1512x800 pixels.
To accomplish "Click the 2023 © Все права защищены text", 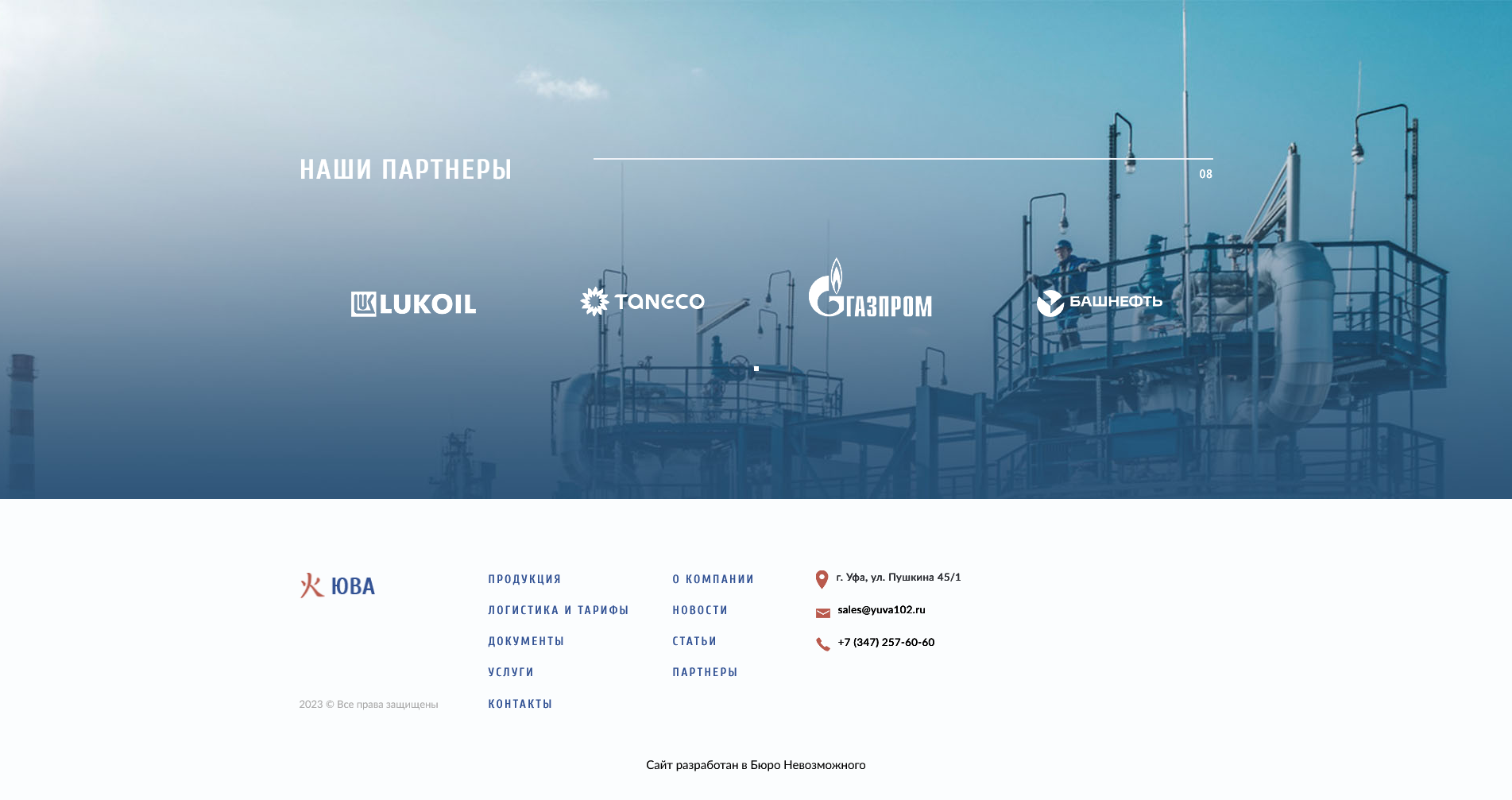I will point(369,705).
